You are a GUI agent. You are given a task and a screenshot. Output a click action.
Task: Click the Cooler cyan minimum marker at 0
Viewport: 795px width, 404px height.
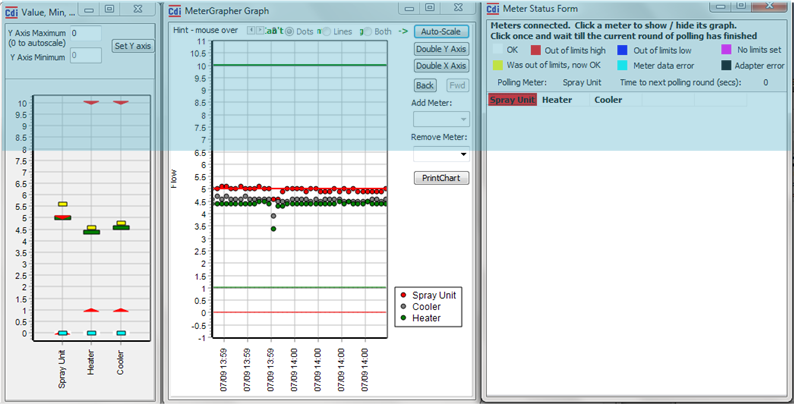(121, 333)
